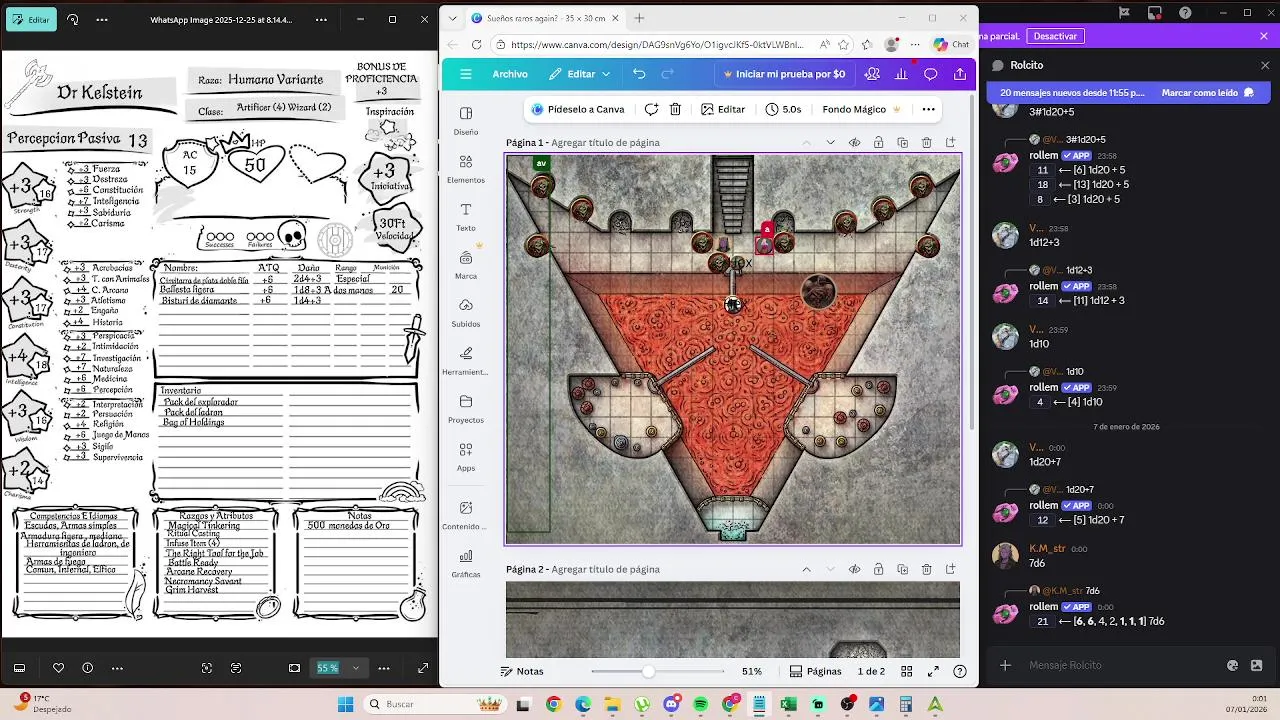Toggle Notas panel in Canva footer
Screen dimensions: 1280x720
click(x=522, y=671)
